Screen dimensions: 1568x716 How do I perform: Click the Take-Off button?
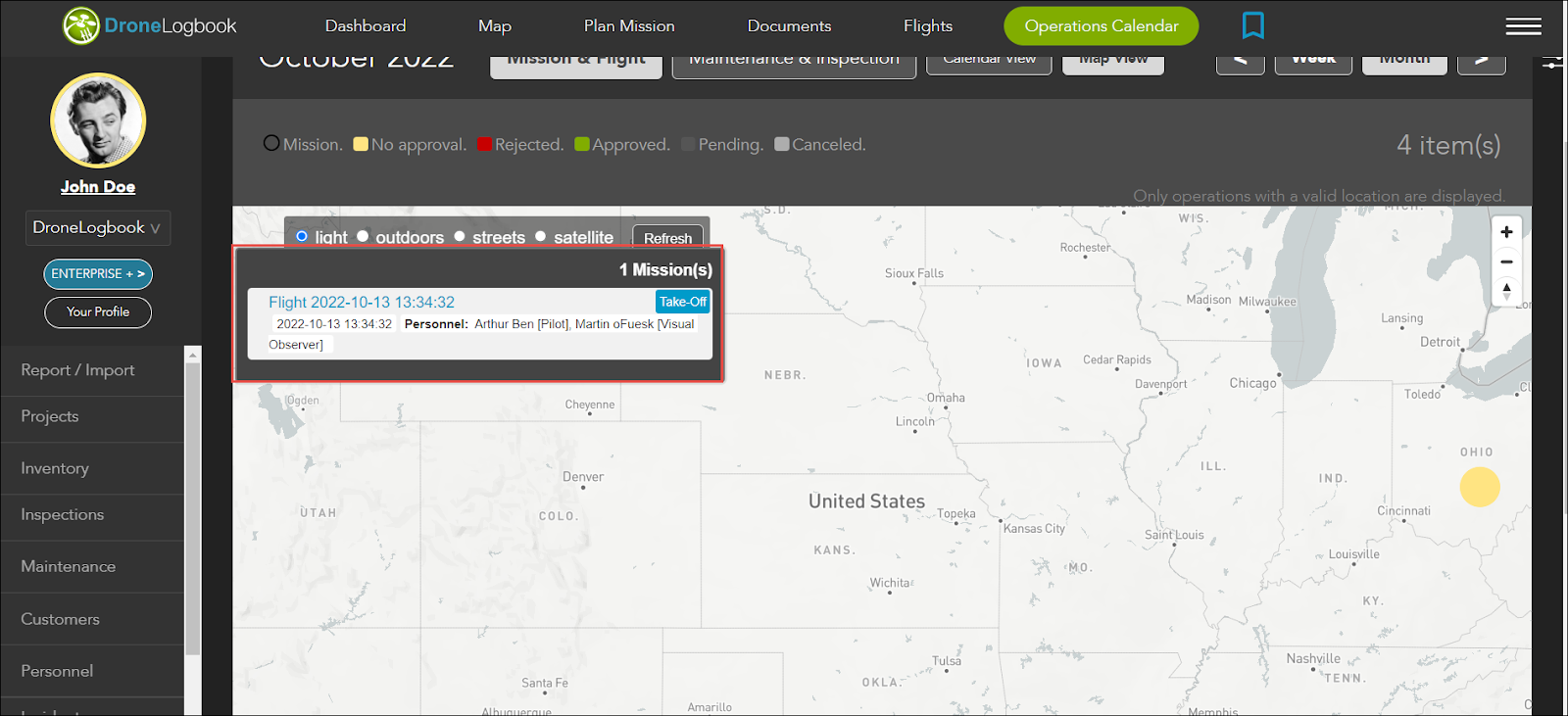(682, 302)
